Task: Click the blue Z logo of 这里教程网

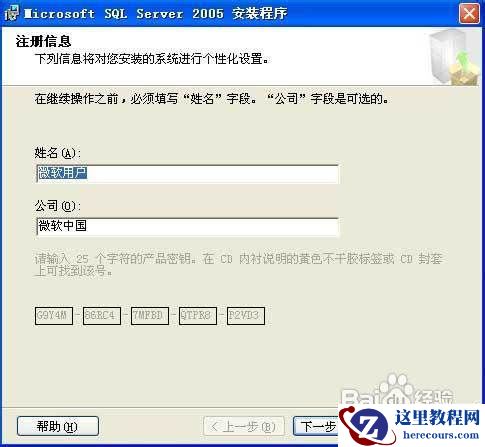Action: pyautogui.click(x=366, y=426)
